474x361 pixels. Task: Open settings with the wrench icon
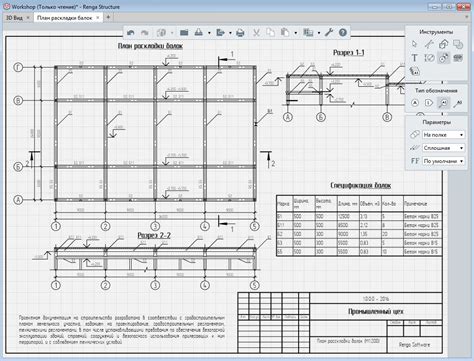coord(329,33)
